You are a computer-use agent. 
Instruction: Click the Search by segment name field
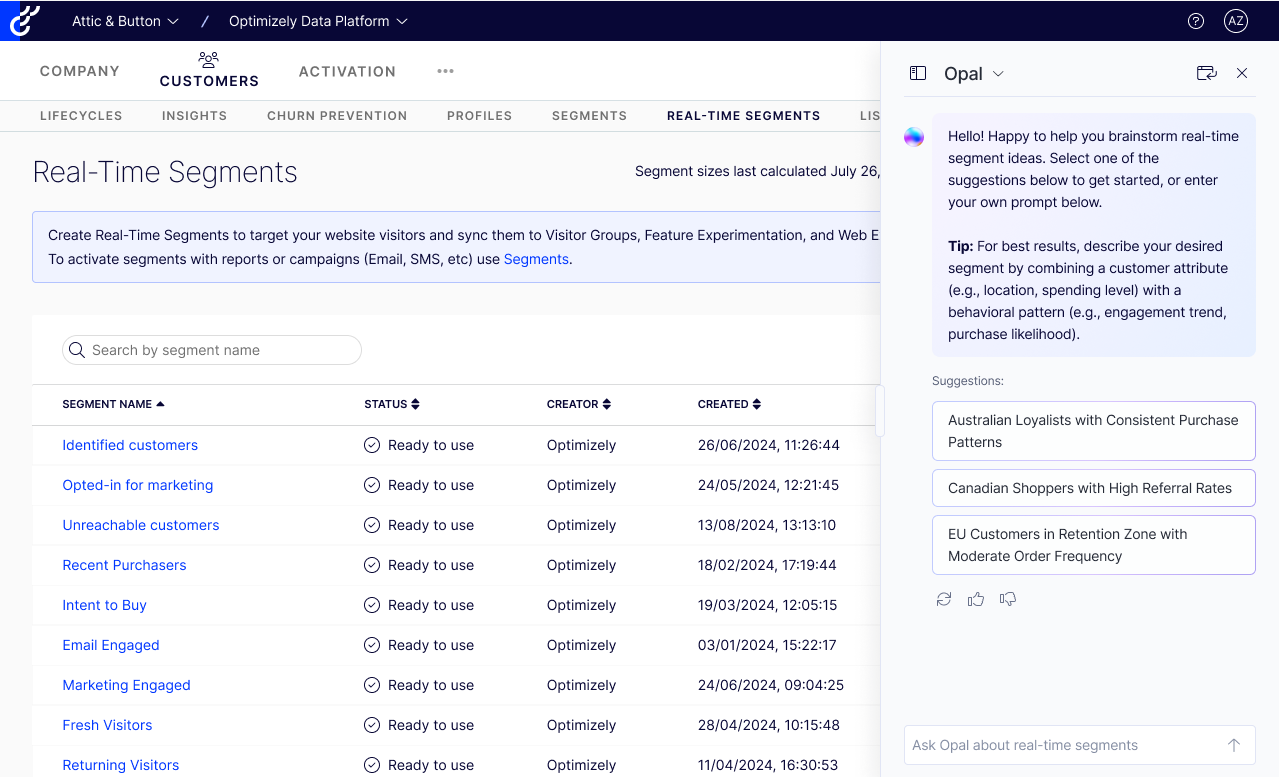coord(212,350)
